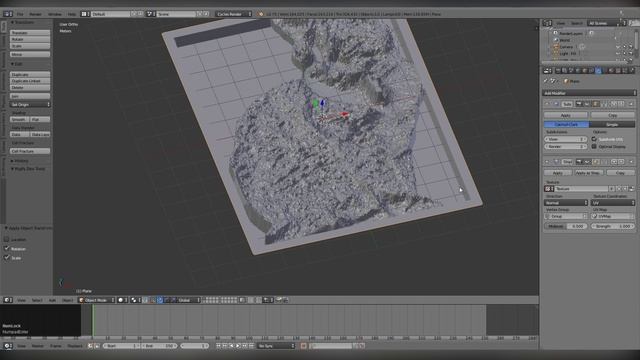Select the active Modifiers wrench tab
This screenshot has width=640, height=360.
pyautogui.click(x=599, y=71)
